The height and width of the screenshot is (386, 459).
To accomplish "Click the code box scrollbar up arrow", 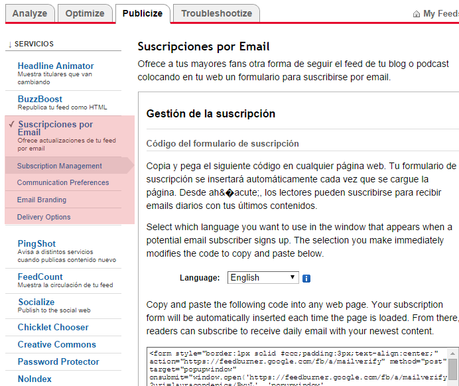I will click(452, 354).
